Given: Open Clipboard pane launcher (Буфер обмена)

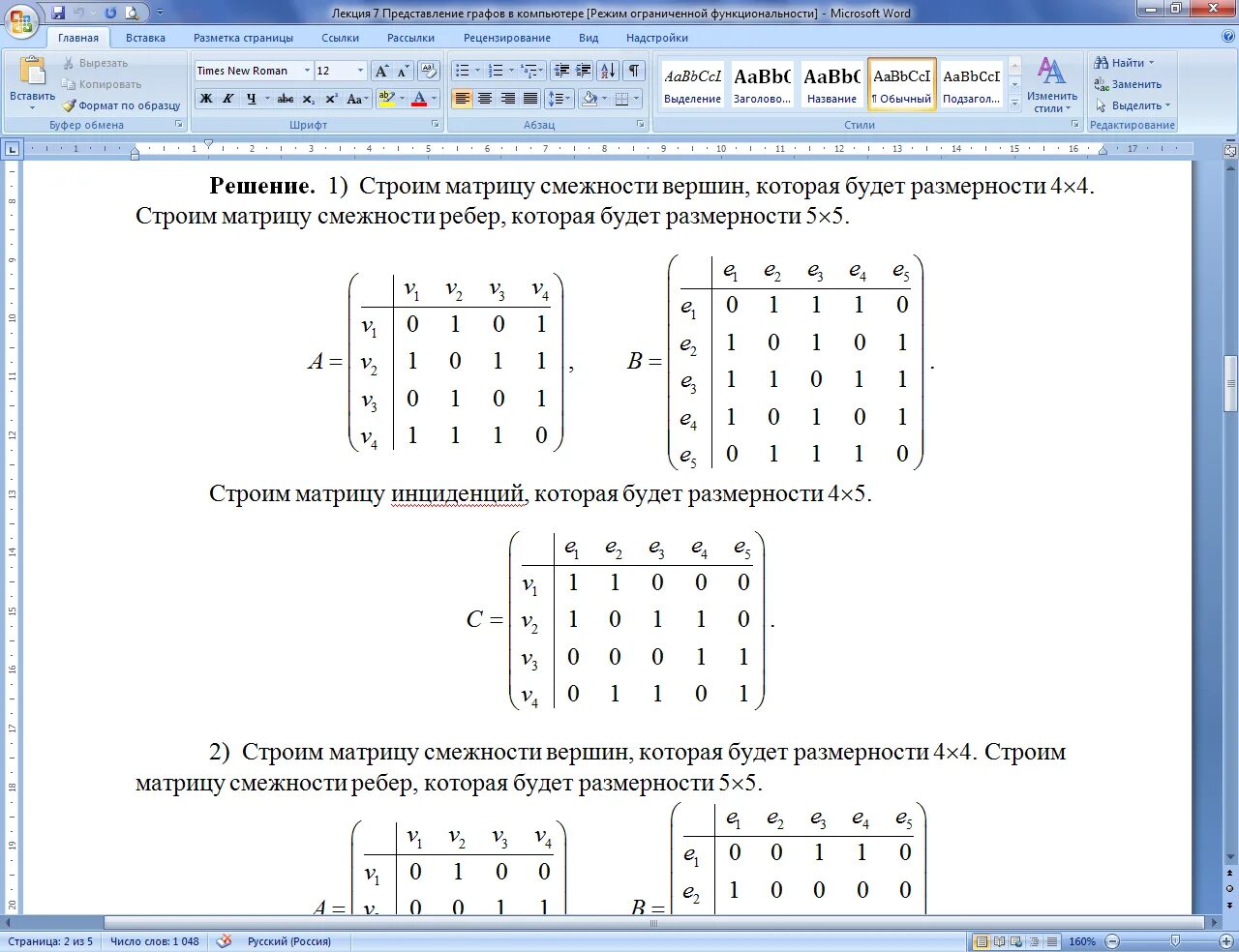Looking at the screenshot, I should pyautogui.click(x=179, y=125).
